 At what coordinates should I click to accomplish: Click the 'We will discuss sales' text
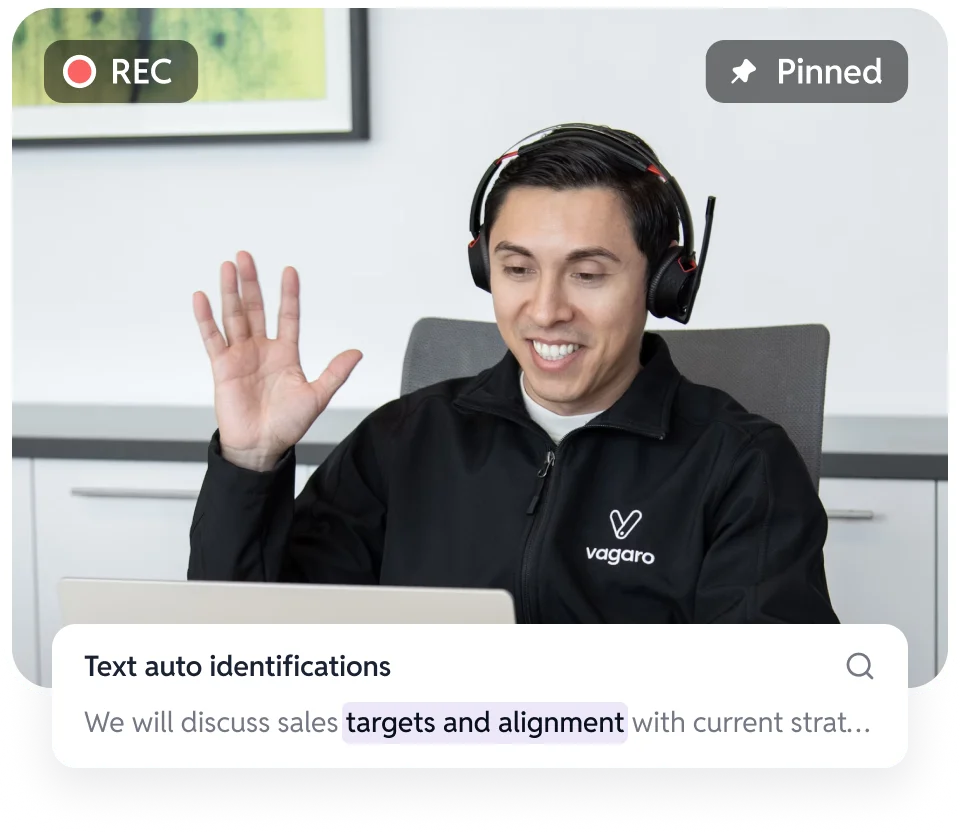pos(211,722)
